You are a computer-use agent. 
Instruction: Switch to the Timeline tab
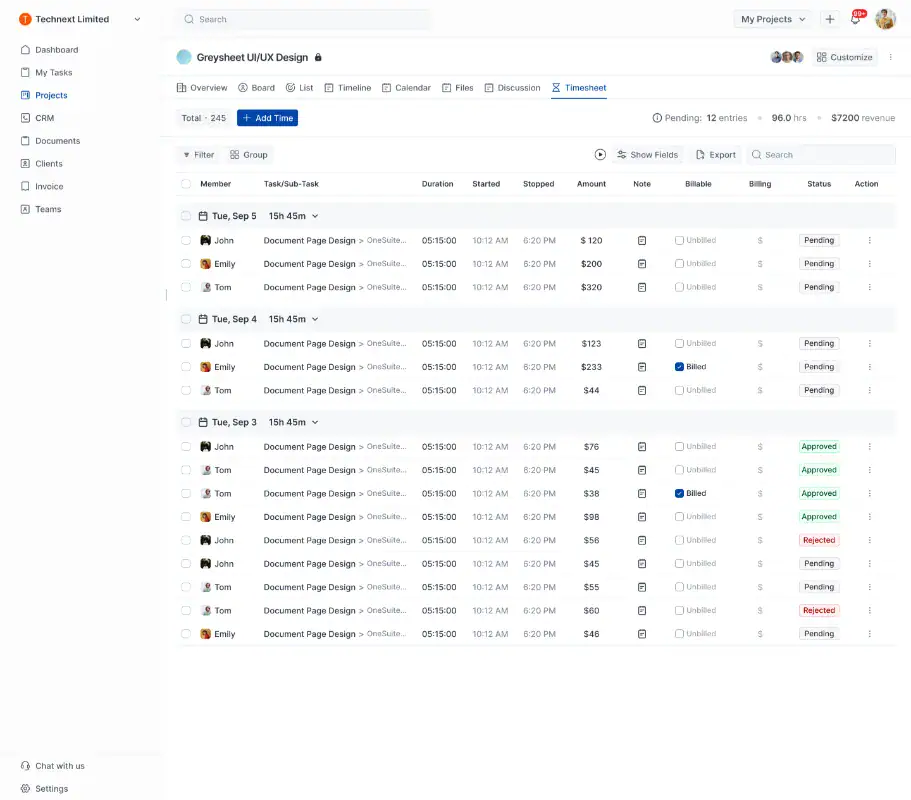click(x=347, y=88)
